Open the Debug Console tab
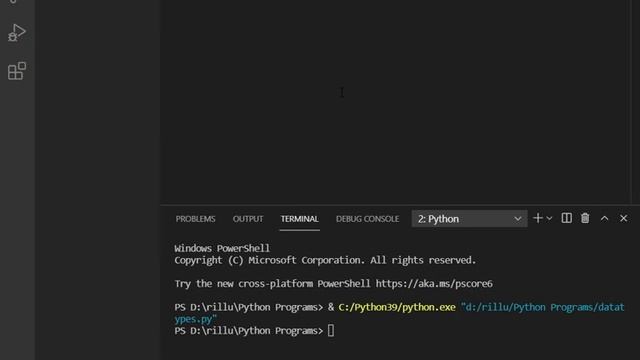640x360 pixels. (367, 219)
